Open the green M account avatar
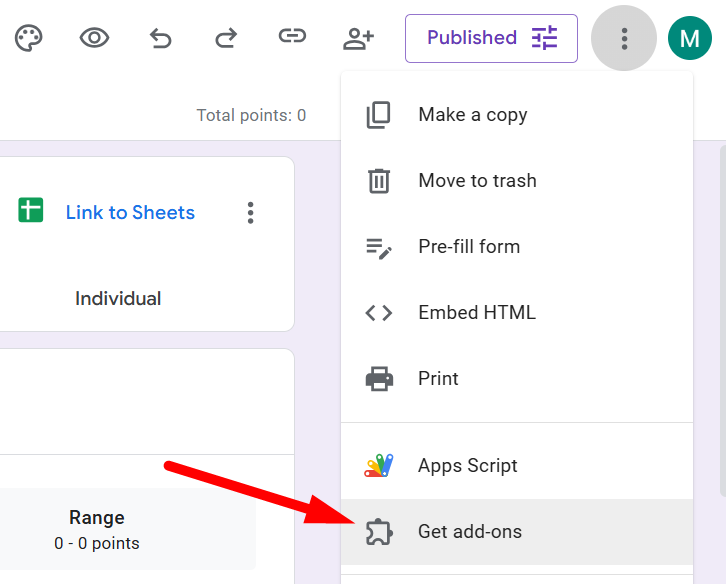 pos(689,38)
